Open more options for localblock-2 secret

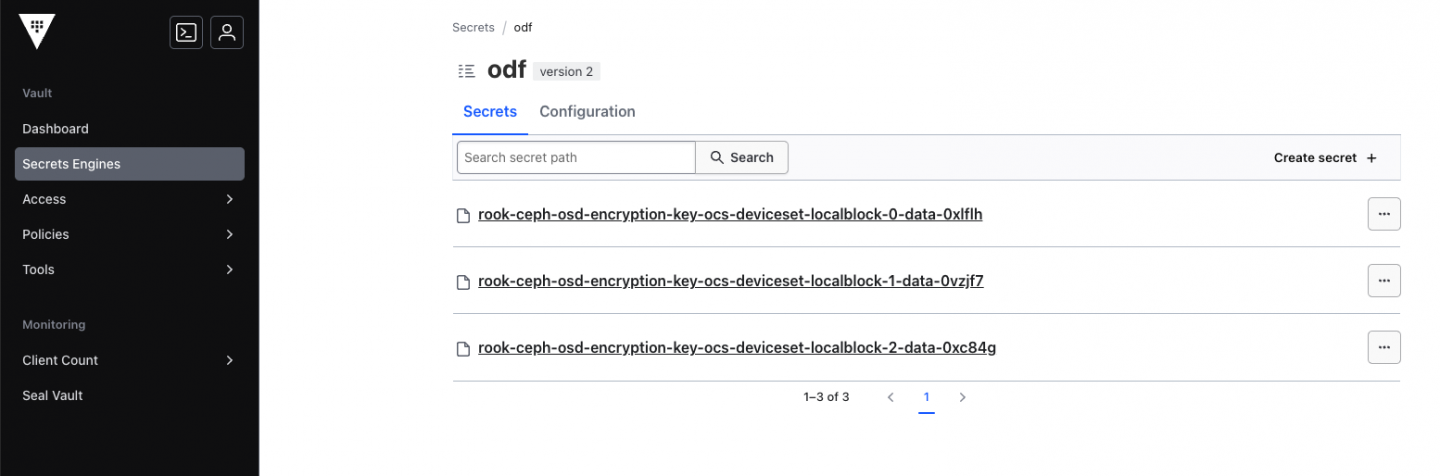coord(1383,347)
